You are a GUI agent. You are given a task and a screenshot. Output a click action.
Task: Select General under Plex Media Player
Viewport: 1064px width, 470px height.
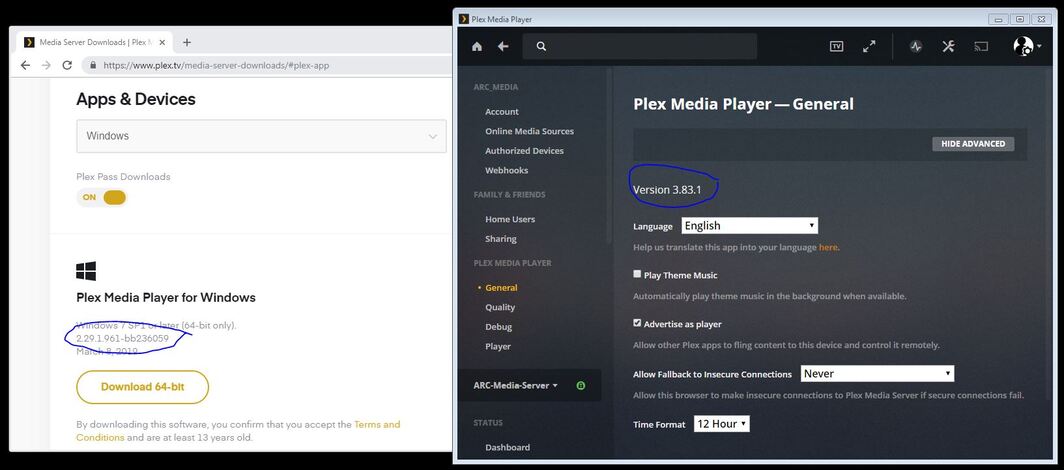click(501, 288)
